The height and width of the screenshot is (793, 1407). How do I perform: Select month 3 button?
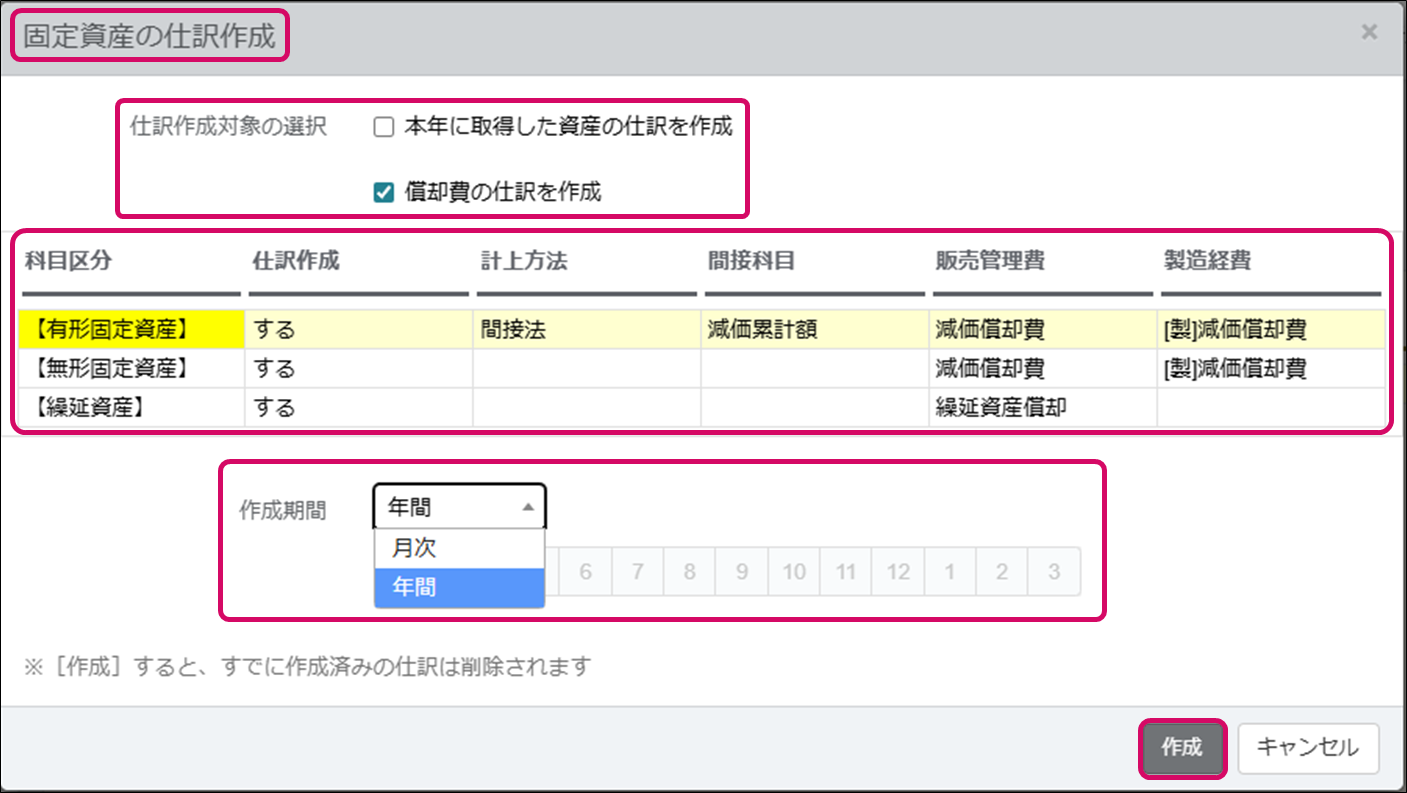point(1053,572)
